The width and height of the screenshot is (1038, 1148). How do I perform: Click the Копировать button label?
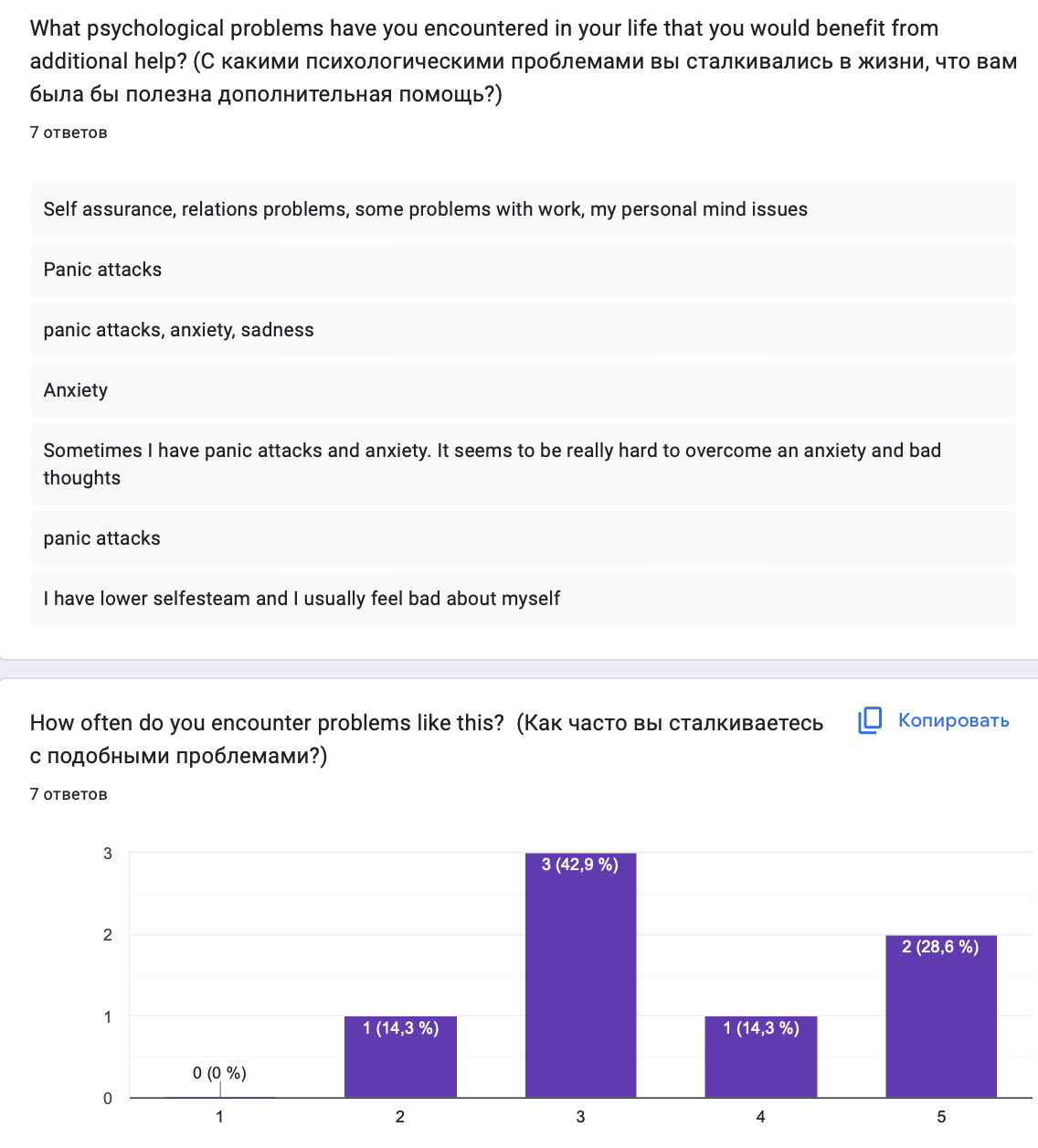[953, 720]
